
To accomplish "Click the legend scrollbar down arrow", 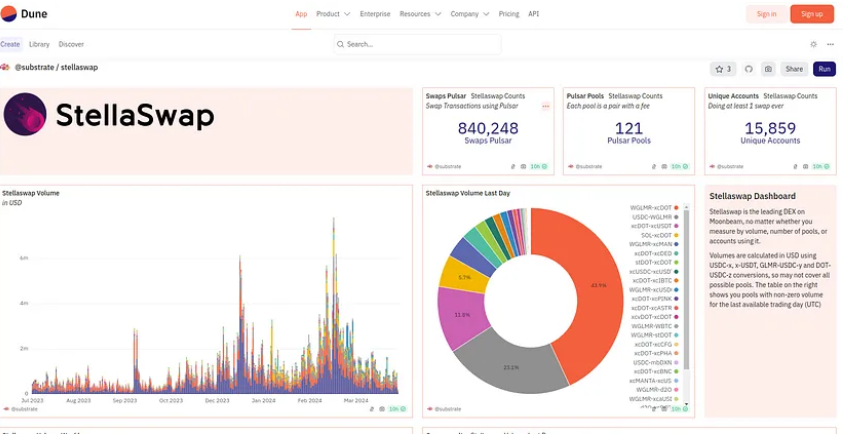I will [x=686, y=404].
